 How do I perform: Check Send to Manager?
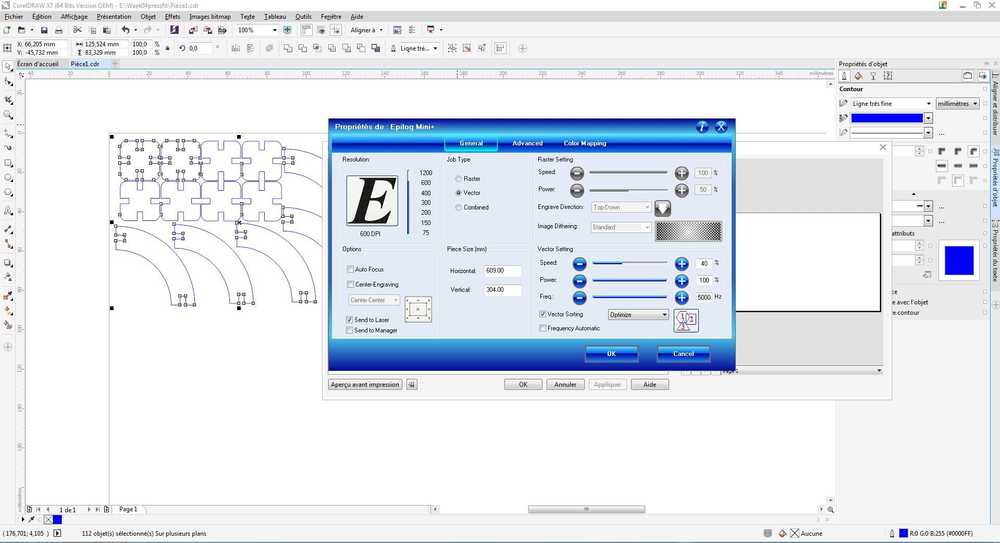(x=349, y=331)
